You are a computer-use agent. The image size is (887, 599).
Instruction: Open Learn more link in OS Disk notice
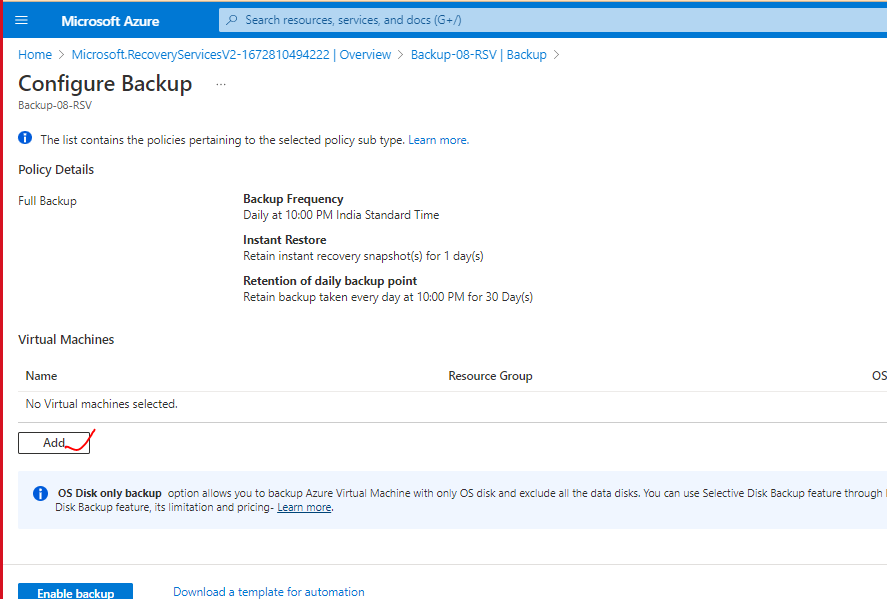pyautogui.click(x=304, y=507)
